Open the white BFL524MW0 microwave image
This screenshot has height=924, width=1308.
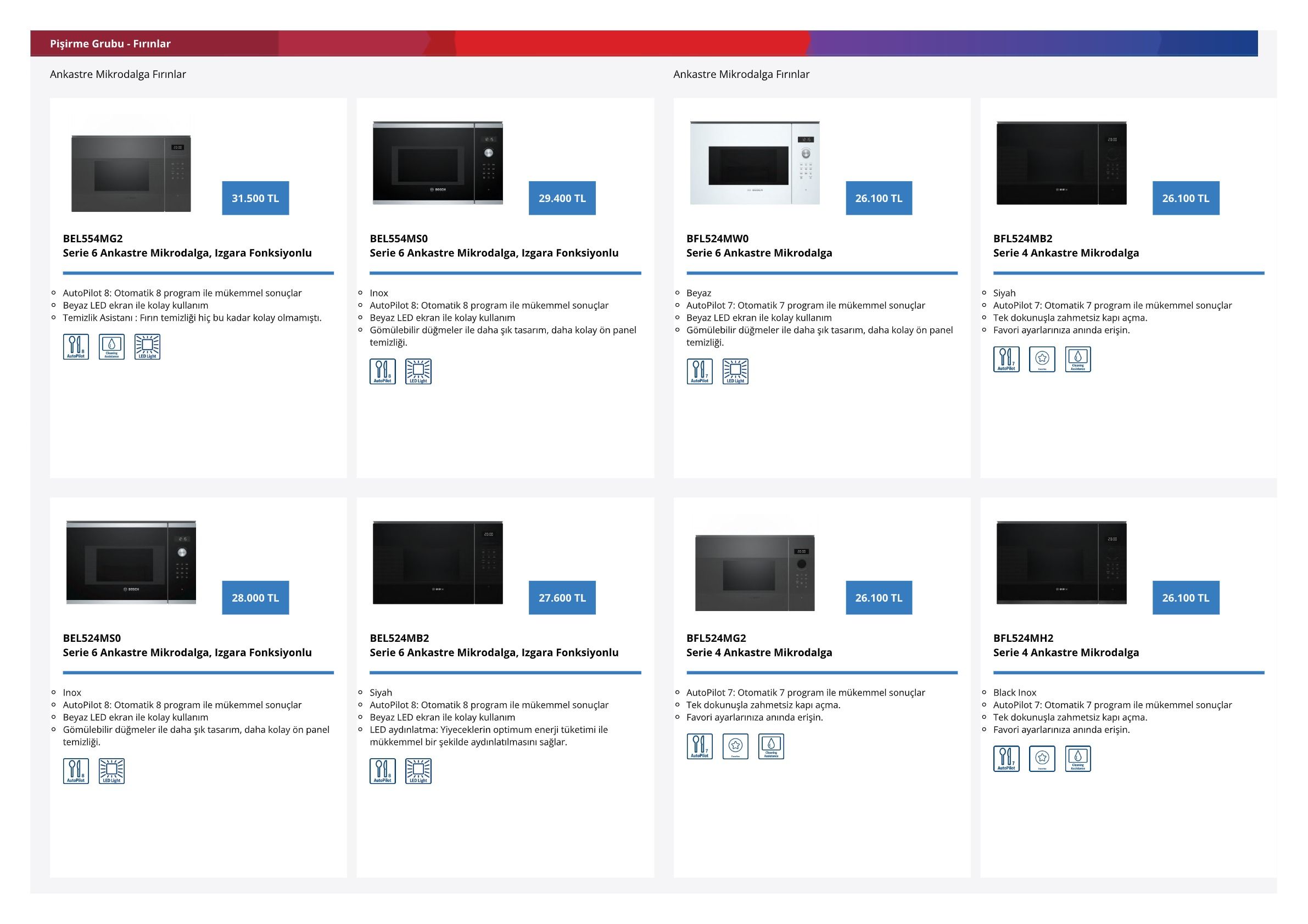coord(755,163)
